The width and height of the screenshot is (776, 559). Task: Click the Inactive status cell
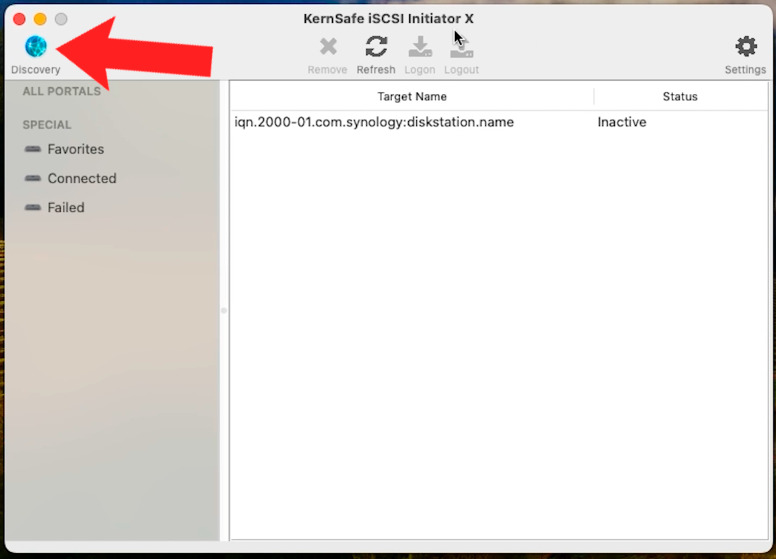(x=622, y=122)
